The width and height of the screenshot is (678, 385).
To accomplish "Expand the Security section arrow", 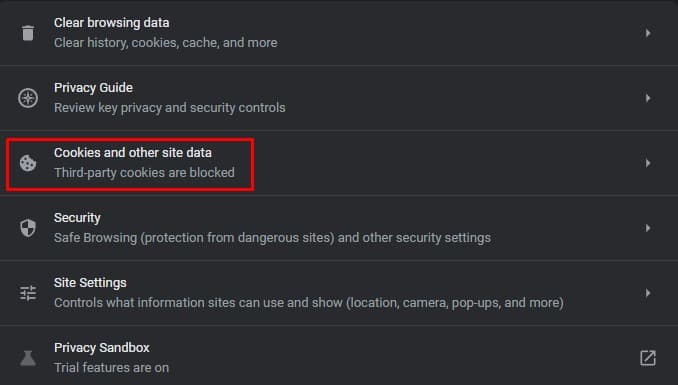I will point(648,228).
